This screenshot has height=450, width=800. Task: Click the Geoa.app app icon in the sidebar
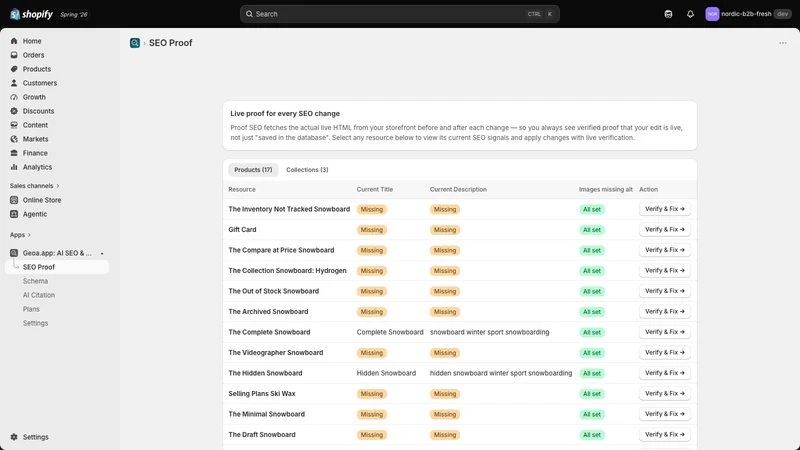14,253
